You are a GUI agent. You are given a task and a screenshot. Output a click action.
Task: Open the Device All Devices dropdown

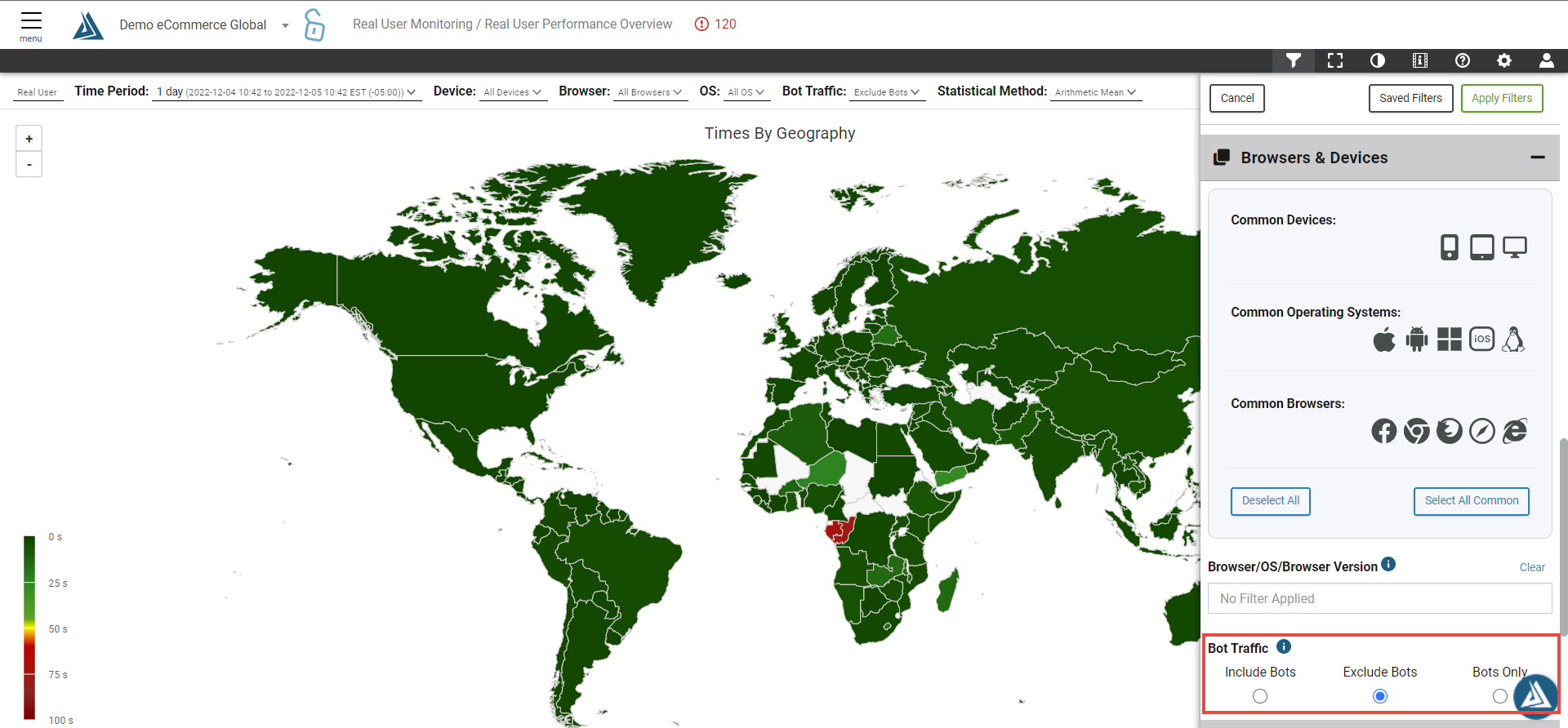click(x=513, y=92)
